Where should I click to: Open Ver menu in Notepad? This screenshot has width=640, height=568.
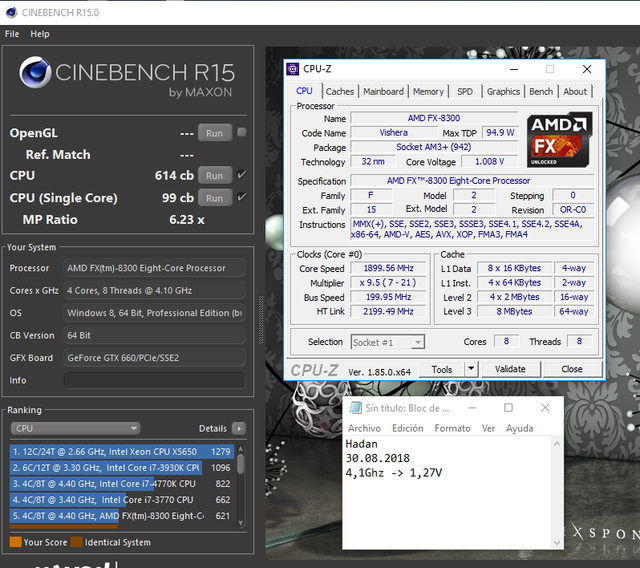(488, 428)
